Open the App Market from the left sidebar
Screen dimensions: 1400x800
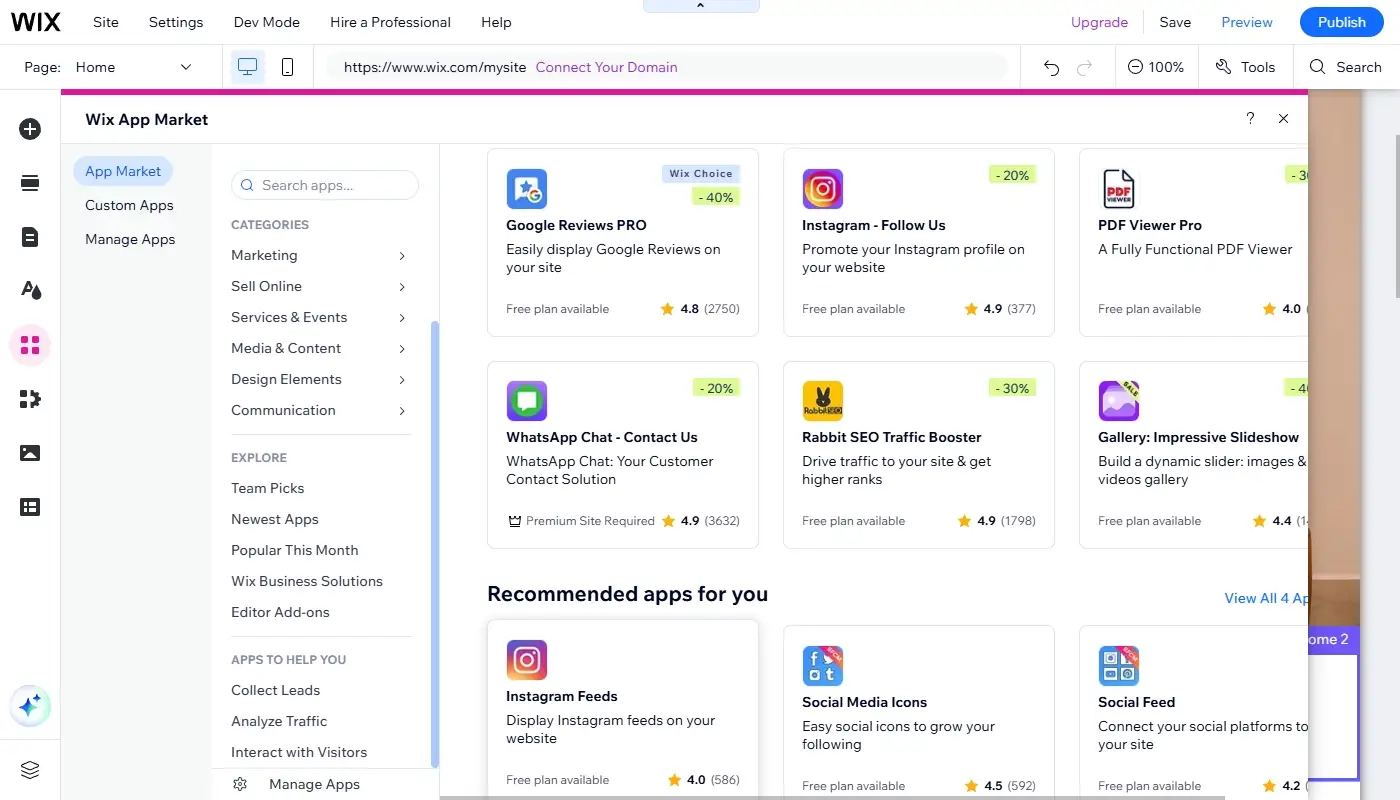click(x=30, y=344)
